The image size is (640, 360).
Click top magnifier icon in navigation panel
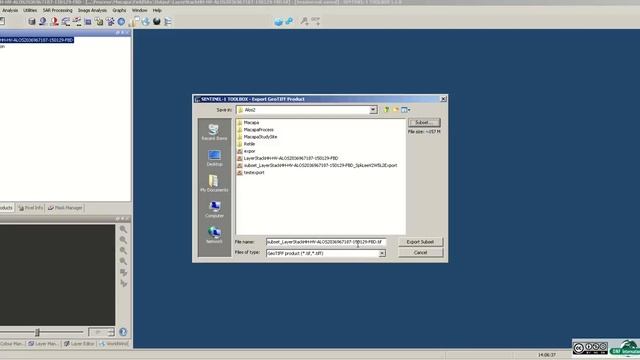point(123,229)
